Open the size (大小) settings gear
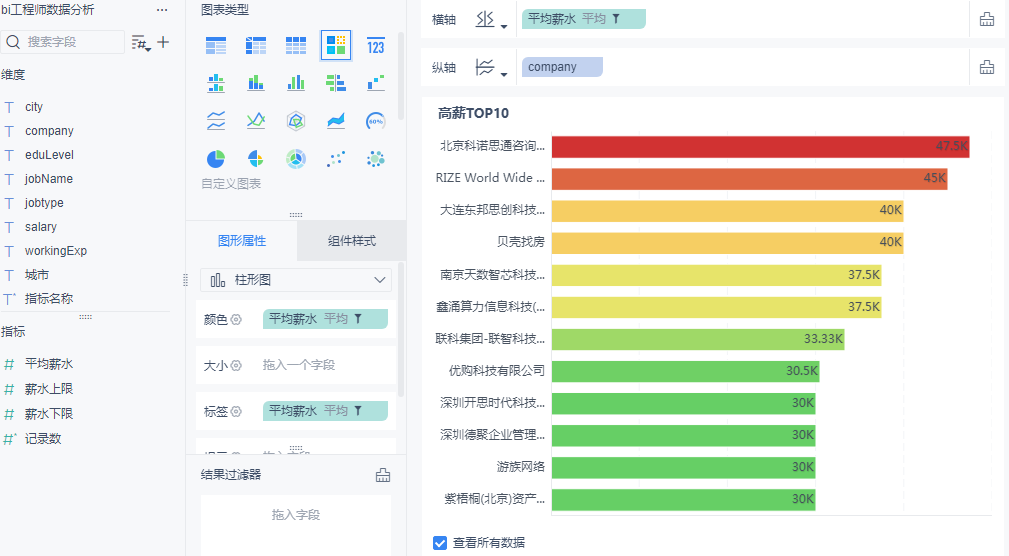Image resolution: width=1009 pixels, height=556 pixels. click(x=236, y=366)
